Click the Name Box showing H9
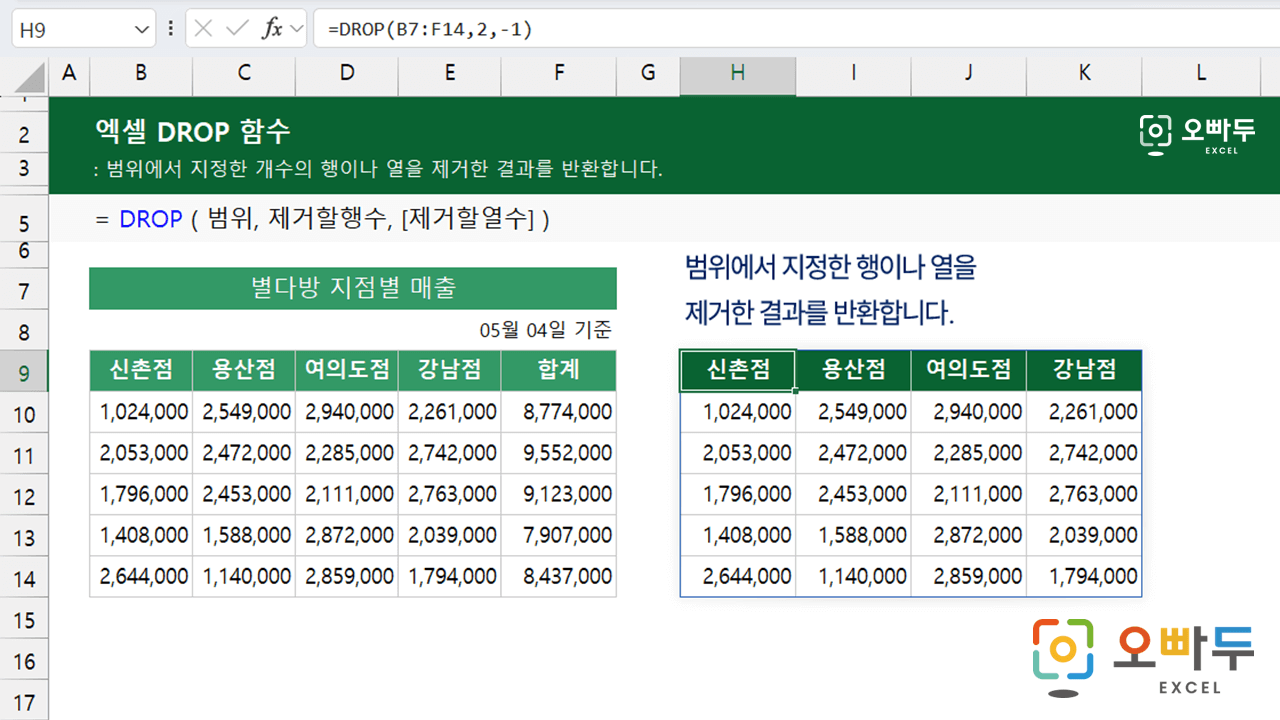Screen dimensions: 1280x720 point(70,30)
